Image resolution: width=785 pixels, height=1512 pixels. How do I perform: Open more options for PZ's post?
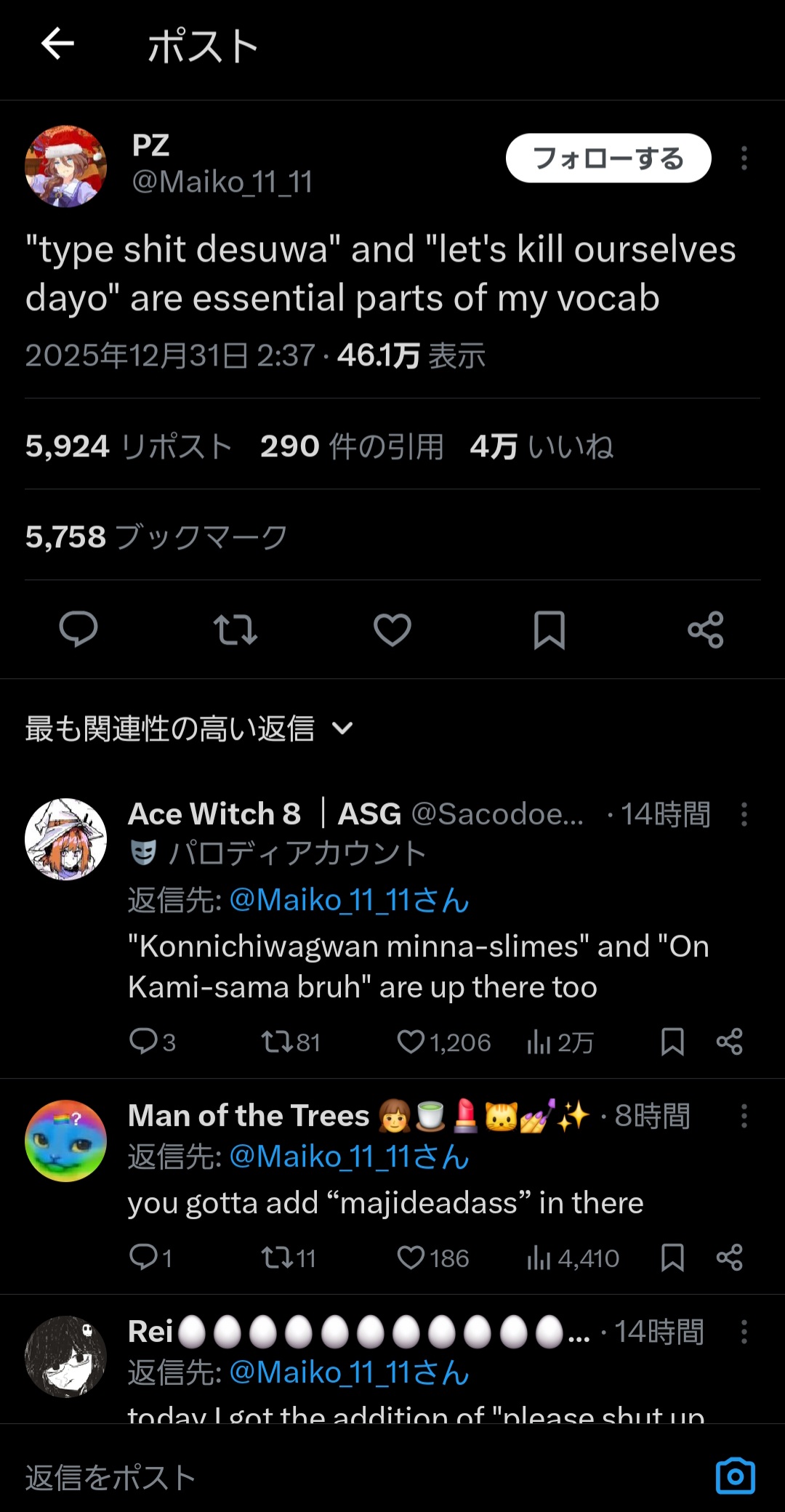[x=744, y=158]
